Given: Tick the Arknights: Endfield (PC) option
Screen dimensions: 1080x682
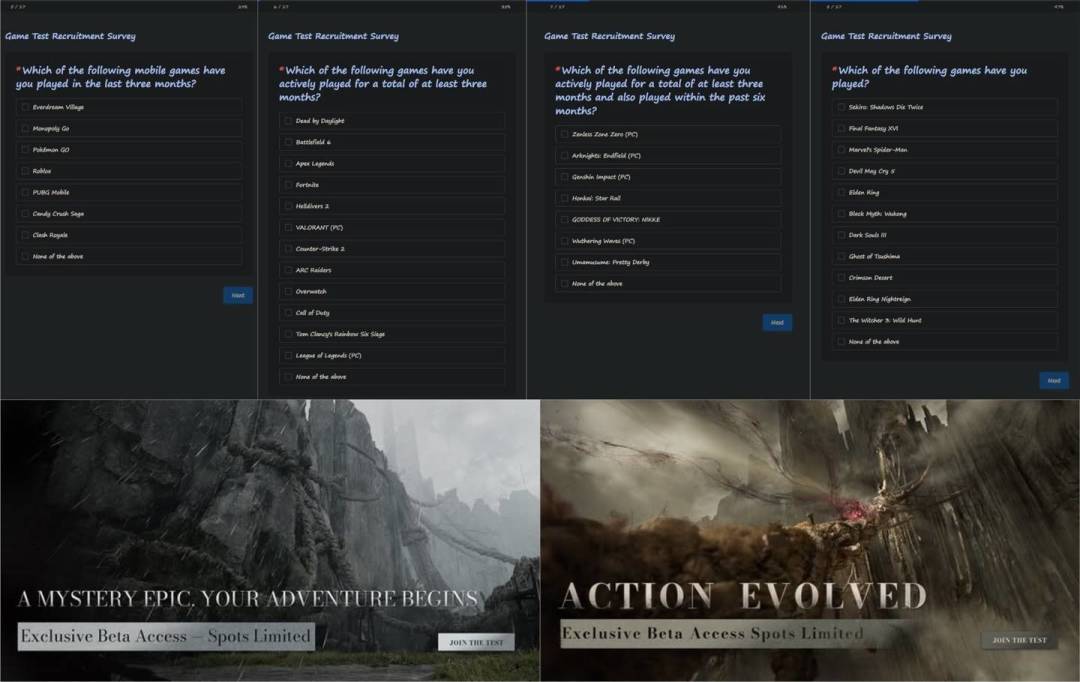Looking at the screenshot, I should click(x=668, y=156).
